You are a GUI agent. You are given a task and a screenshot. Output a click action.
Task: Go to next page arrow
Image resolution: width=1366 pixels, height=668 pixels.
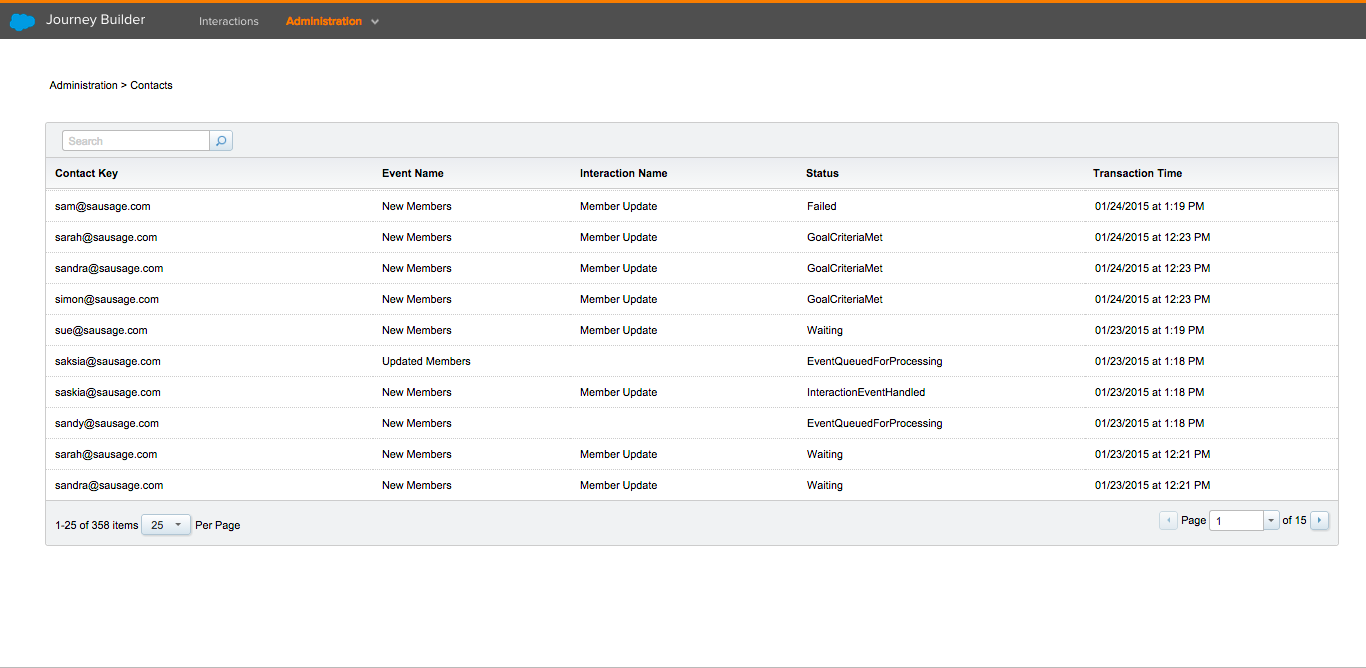1319,520
